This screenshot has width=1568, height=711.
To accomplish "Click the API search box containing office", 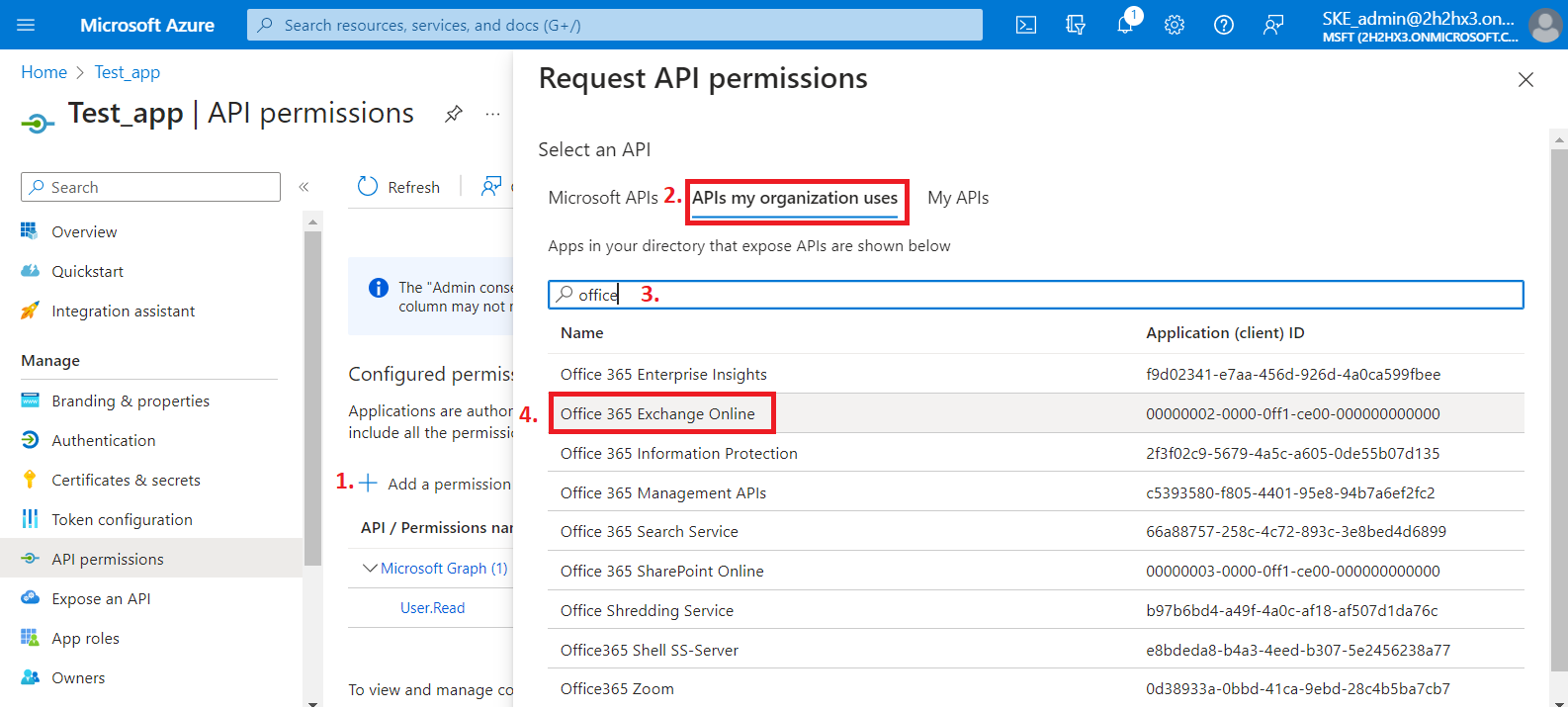I will tap(1034, 295).
